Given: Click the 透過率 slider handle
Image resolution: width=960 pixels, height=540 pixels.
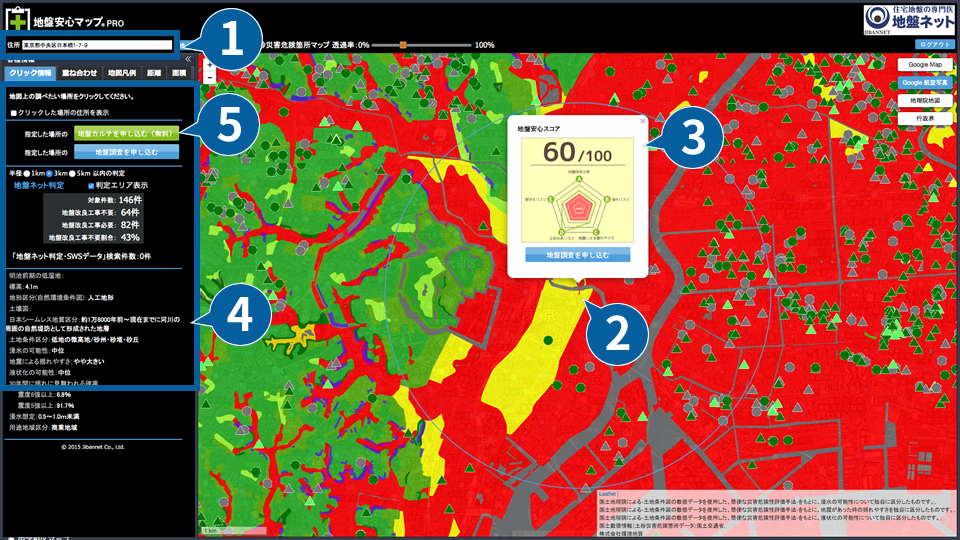Looking at the screenshot, I should [403, 45].
